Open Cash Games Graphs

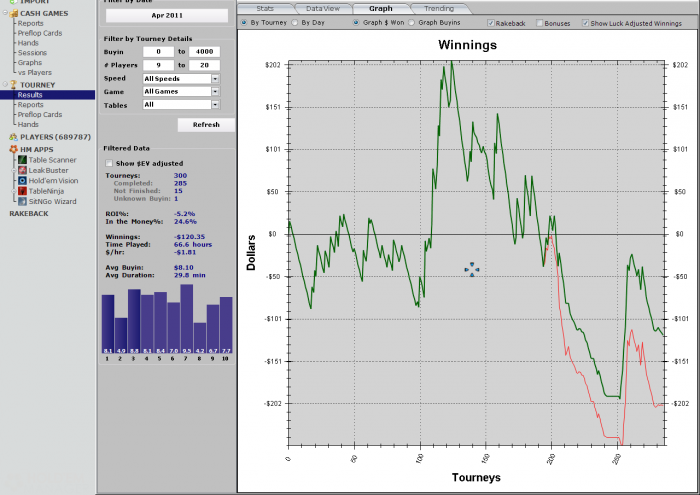pyautogui.click(x=30, y=62)
